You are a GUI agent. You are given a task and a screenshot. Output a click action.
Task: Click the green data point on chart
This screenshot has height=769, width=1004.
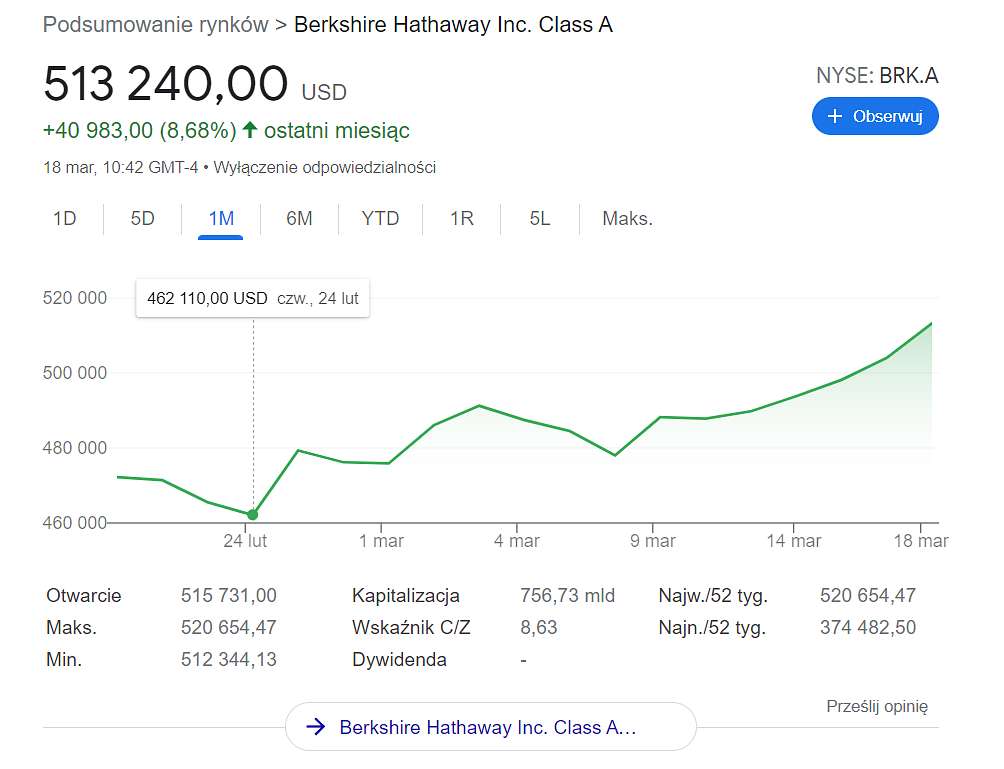coord(253,514)
